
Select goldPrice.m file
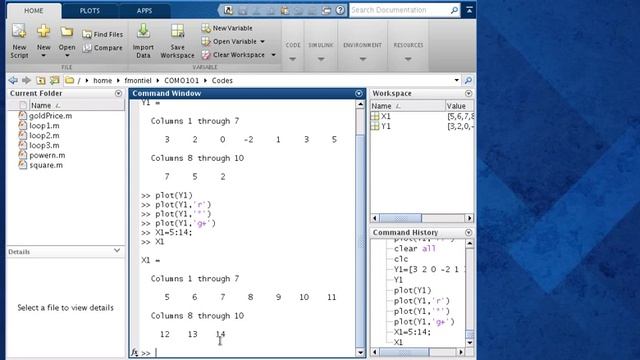[x=51, y=116]
